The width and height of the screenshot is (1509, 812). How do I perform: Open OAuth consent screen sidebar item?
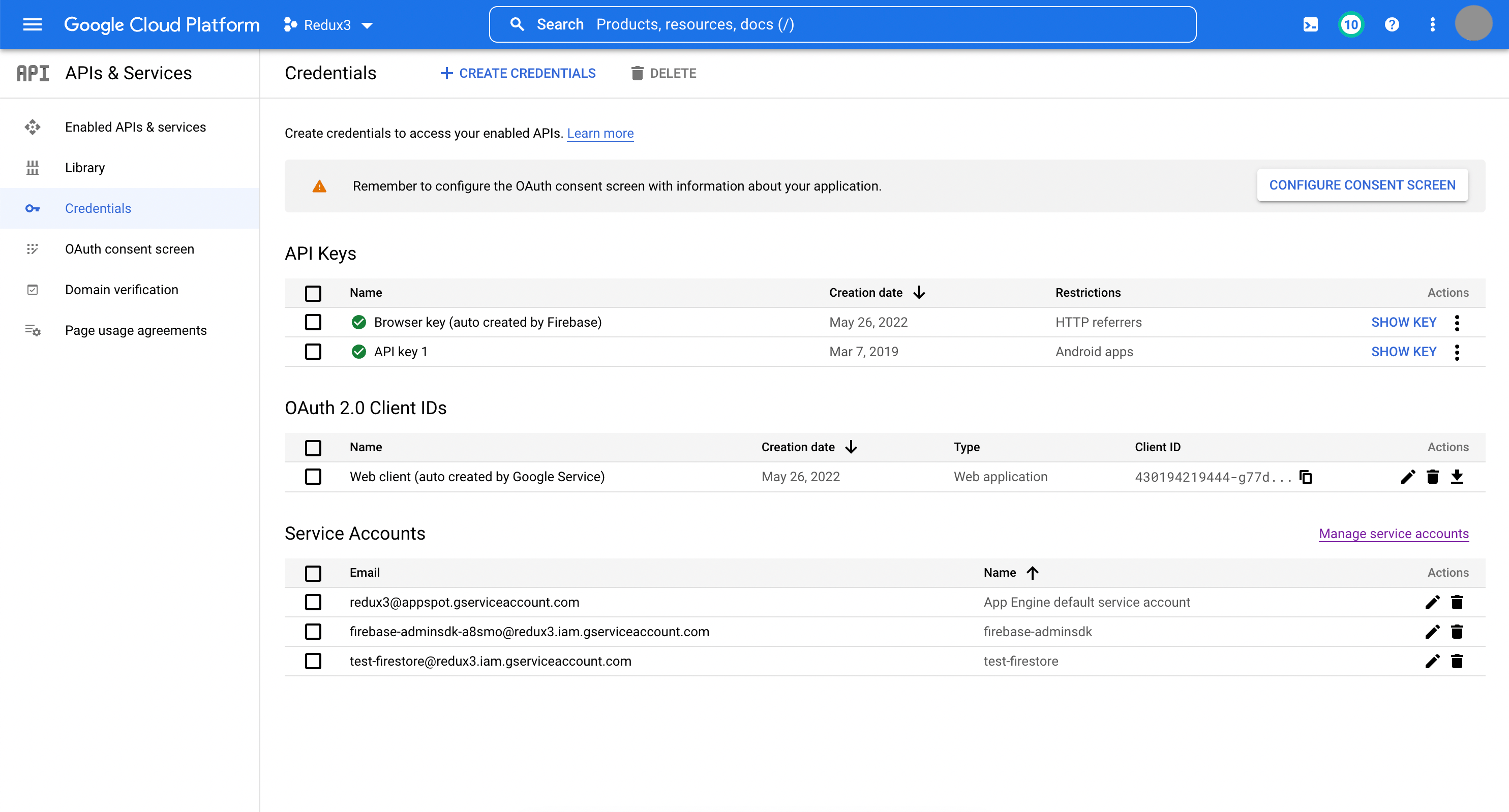click(130, 249)
